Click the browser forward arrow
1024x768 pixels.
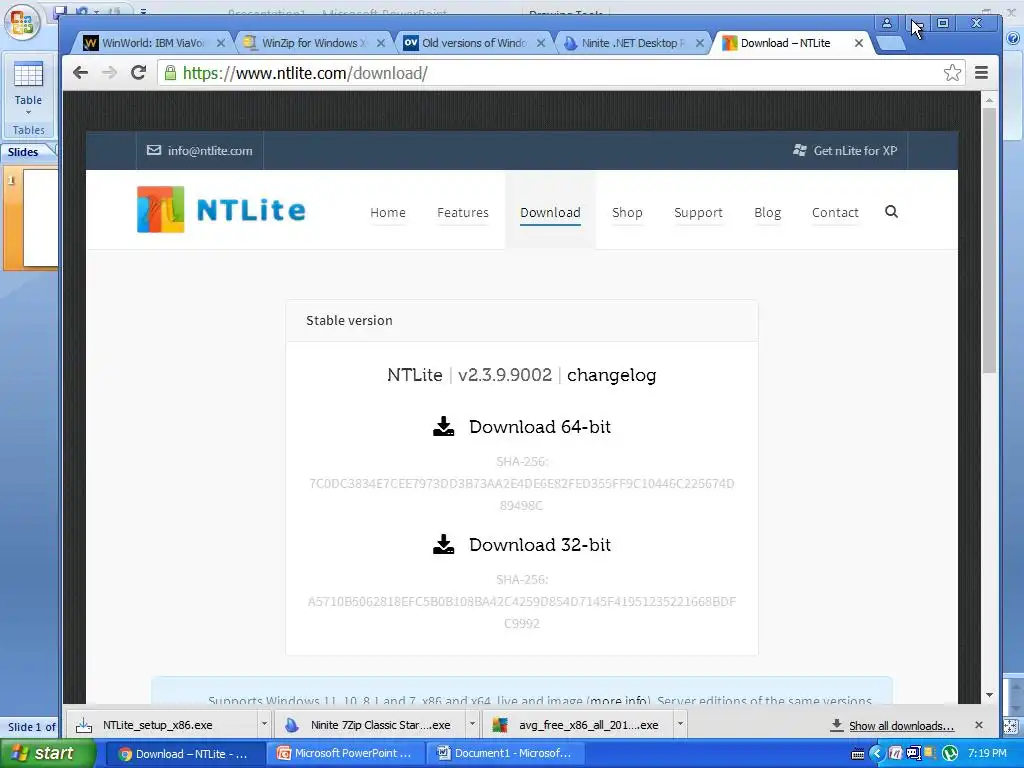click(109, 72)
